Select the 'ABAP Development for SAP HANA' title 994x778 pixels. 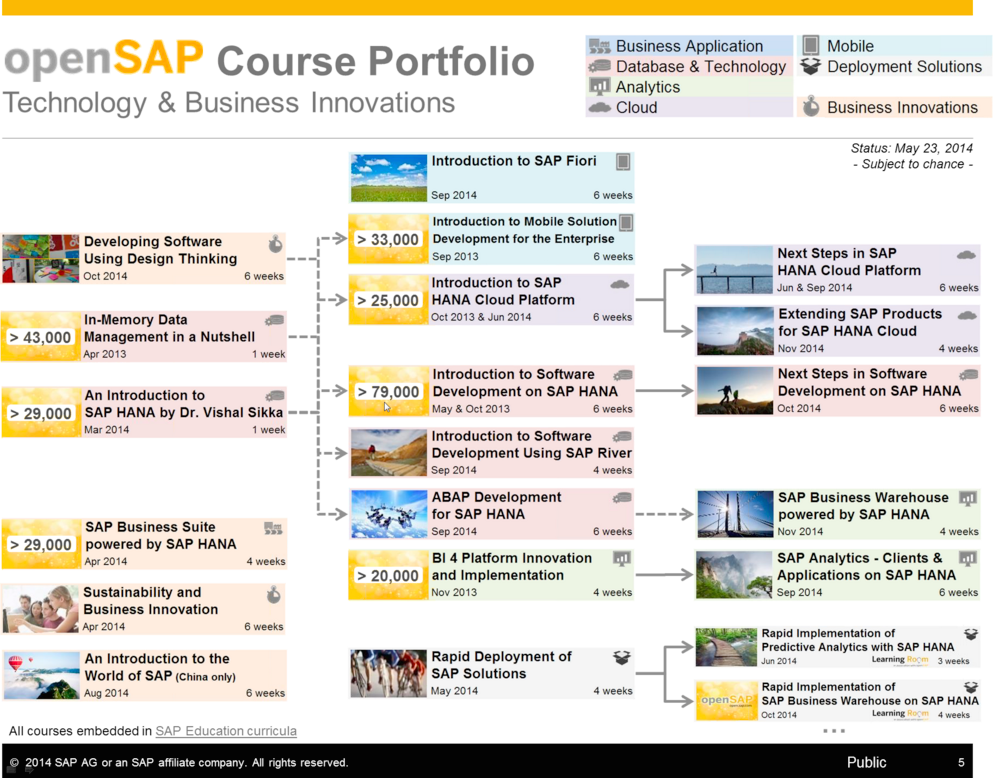(496, 505)
